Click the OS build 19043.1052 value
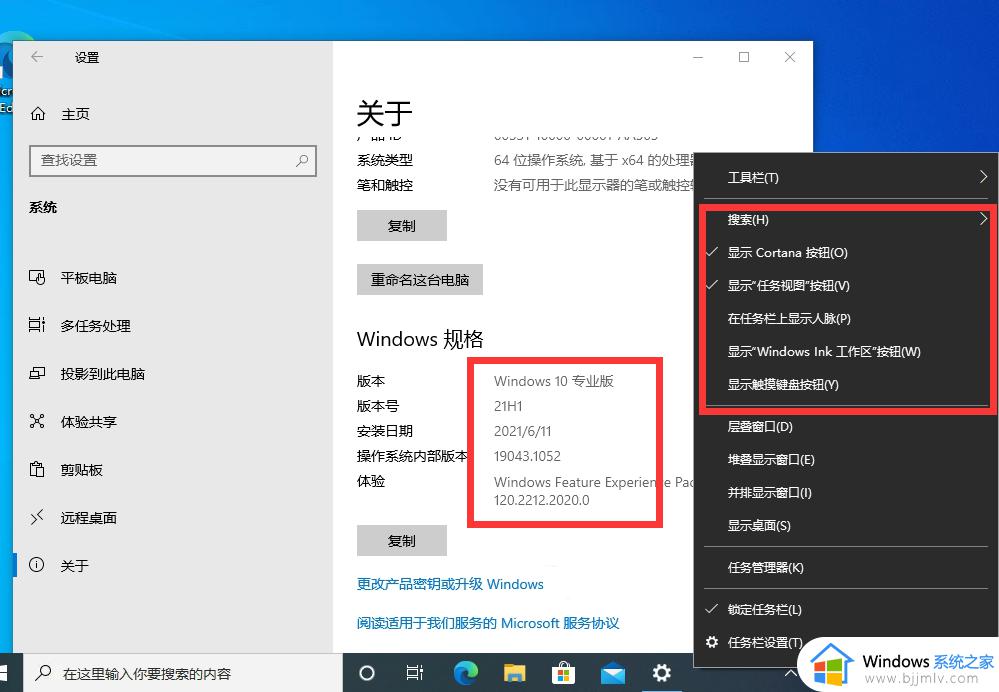The height and width of the screenshot is (692, 999). (x=527, y=456)
